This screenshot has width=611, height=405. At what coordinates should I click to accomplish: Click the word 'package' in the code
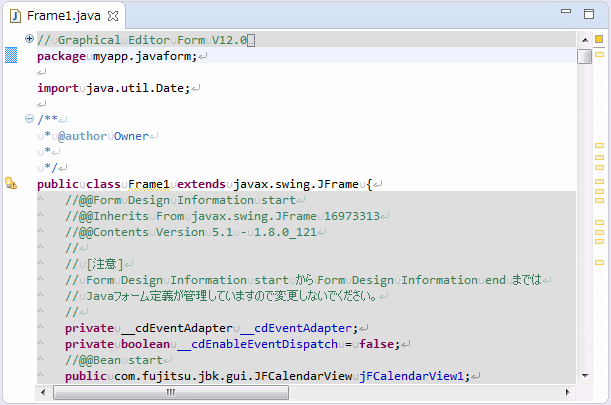click(61, 57)
